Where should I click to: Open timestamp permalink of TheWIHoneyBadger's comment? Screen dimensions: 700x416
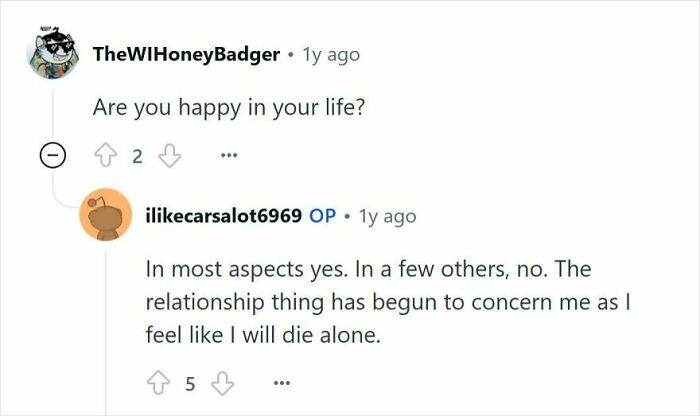331,55
